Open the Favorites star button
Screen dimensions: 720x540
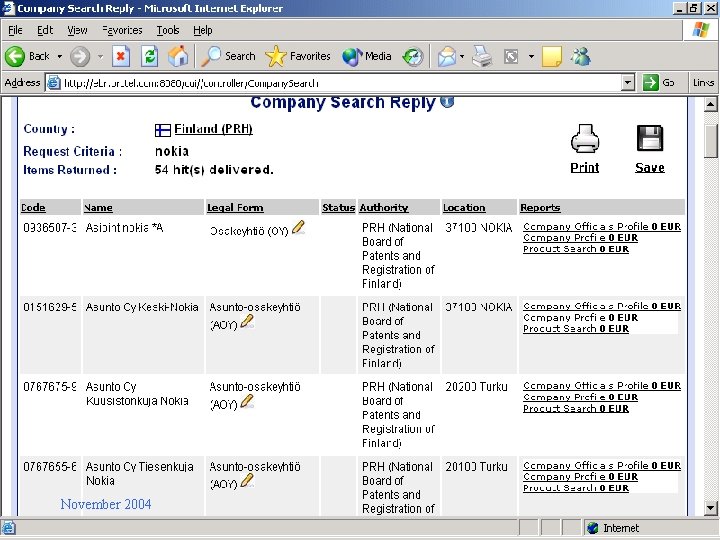[x=298, y=56]
